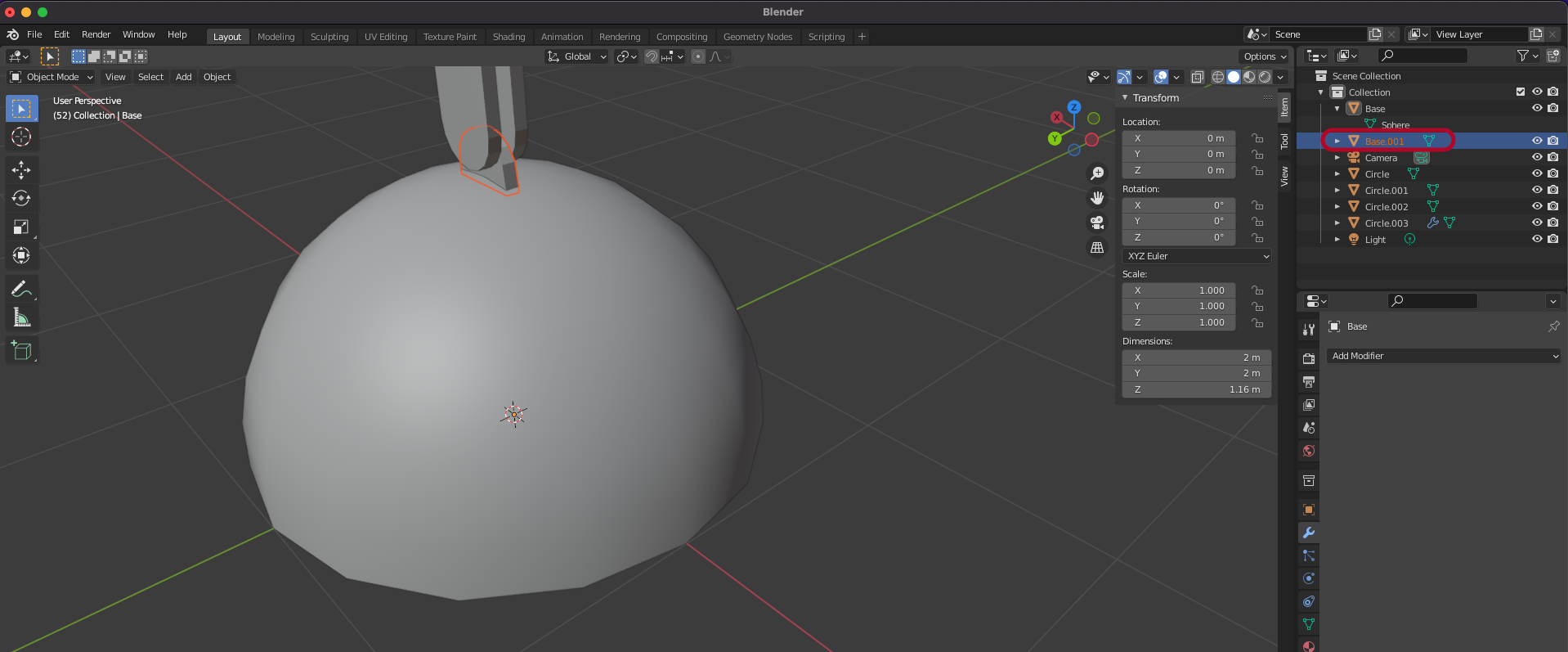This screenshot has width=1568, height=652.
Task: Pick the Annotate pencil tool
Action: (x=21, y=289)
